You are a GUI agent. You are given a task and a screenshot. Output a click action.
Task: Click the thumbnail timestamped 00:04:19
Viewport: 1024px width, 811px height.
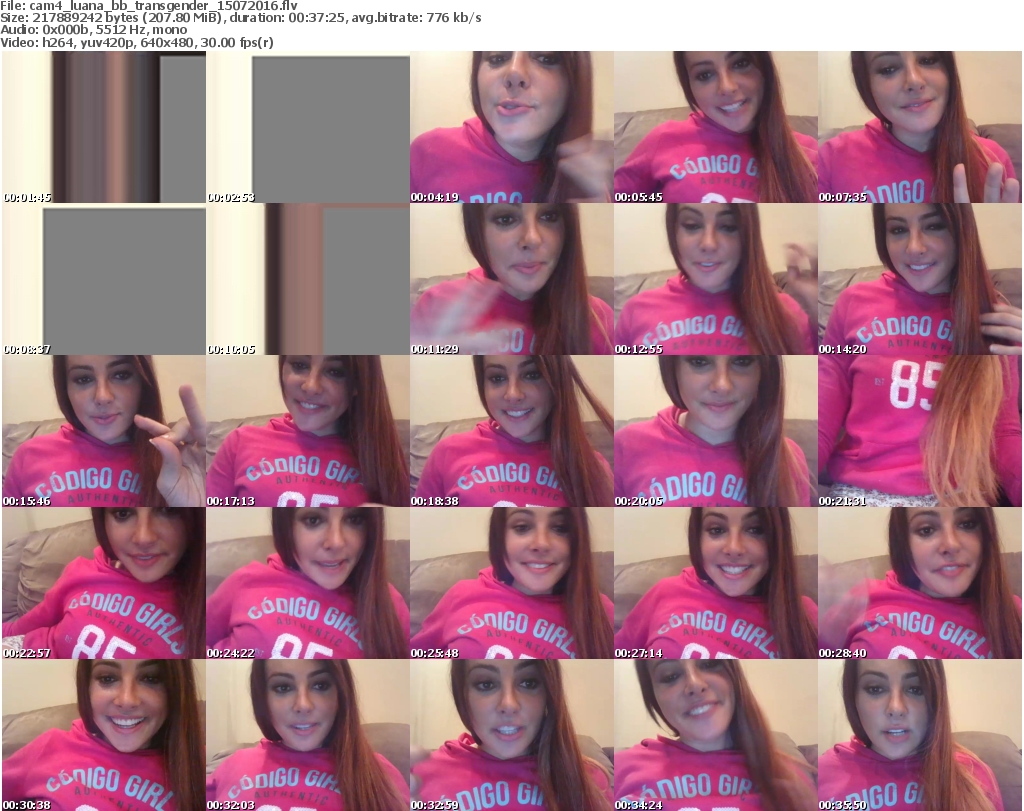coord(512,127)
